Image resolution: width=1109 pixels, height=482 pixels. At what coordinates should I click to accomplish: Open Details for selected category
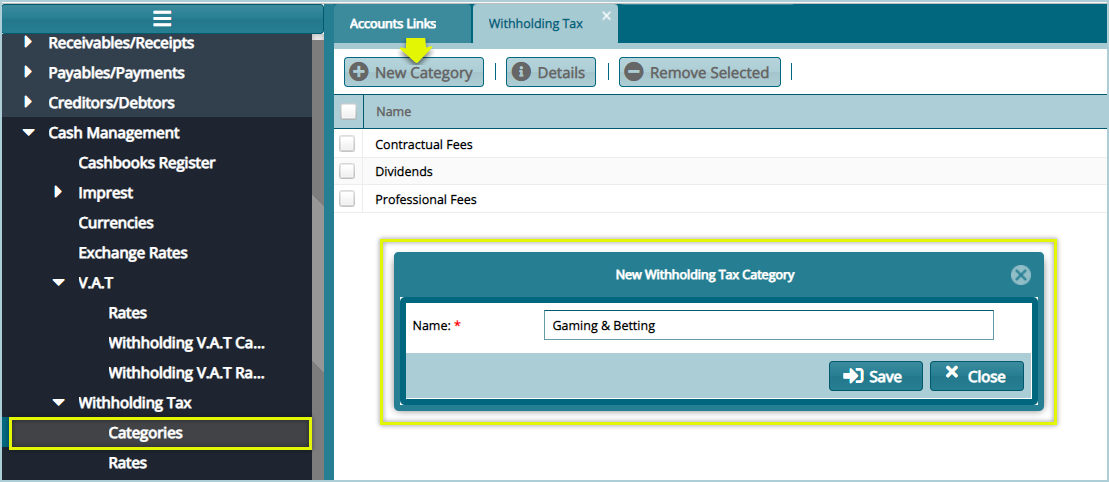coord(551,72)
